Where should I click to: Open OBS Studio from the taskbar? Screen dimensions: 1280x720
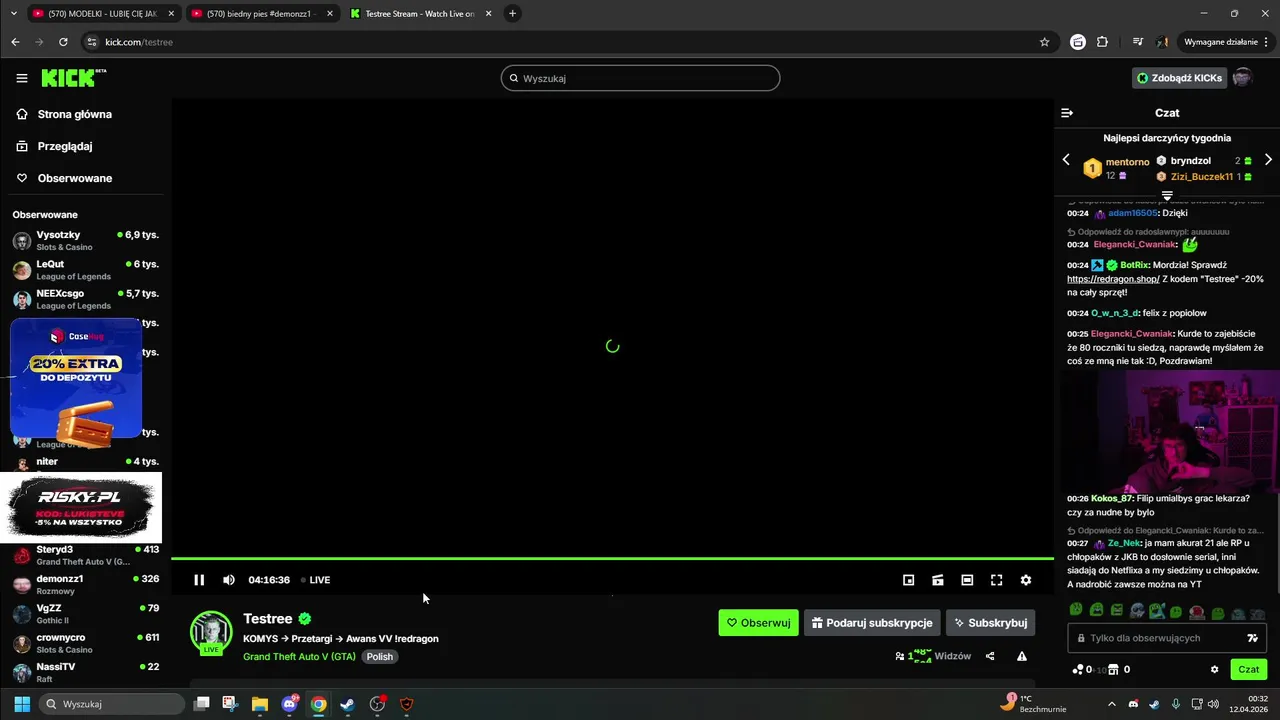point(377,704)
